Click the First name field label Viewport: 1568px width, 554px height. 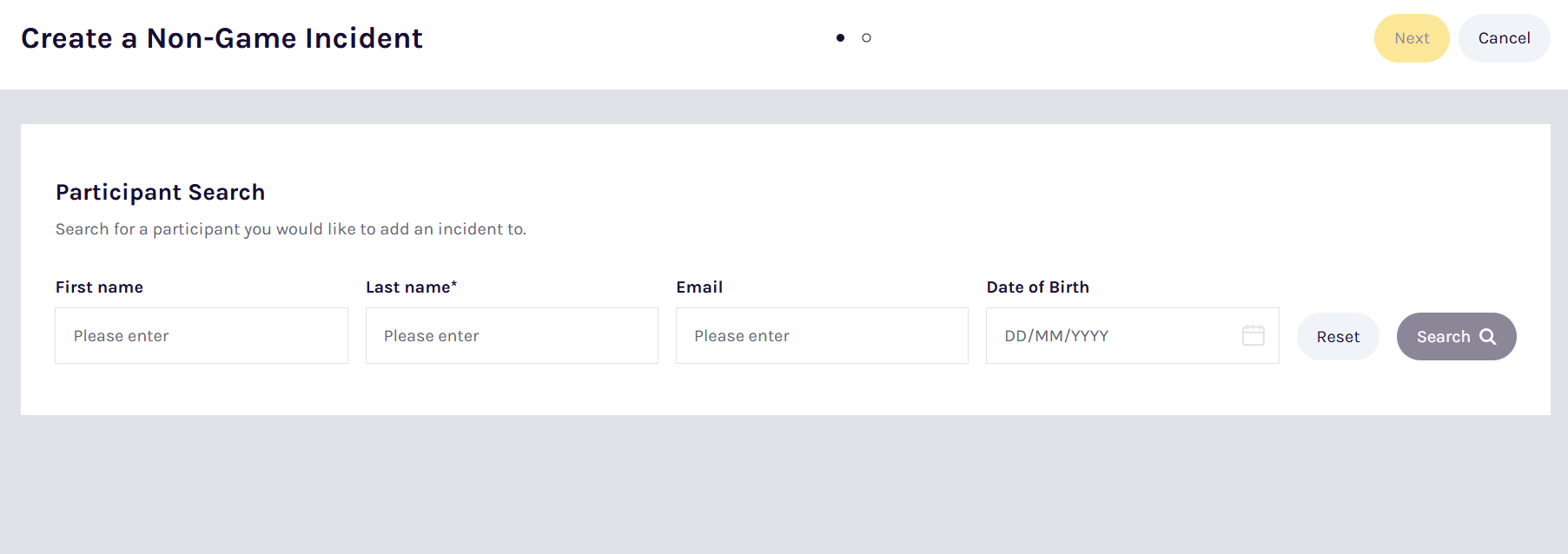pyautogui.click(x=99, y=287)
